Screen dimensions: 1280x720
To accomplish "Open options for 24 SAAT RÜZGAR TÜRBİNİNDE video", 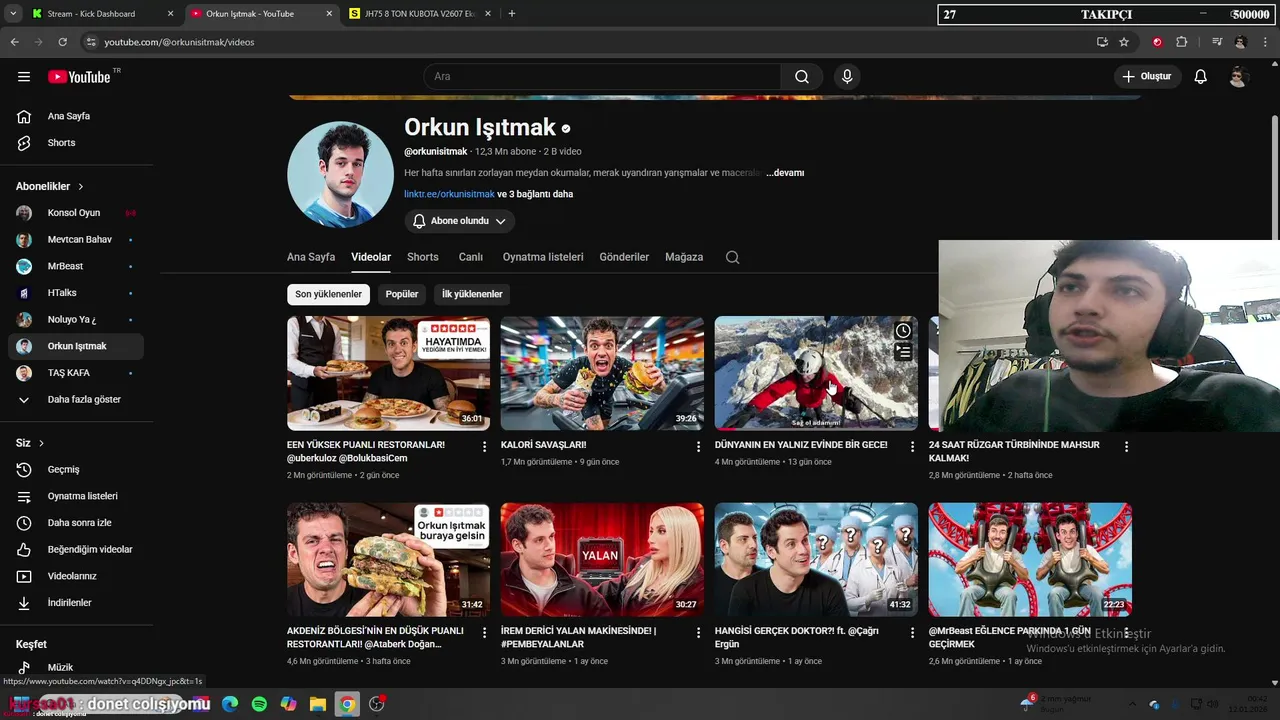I will pos(1126,447).
